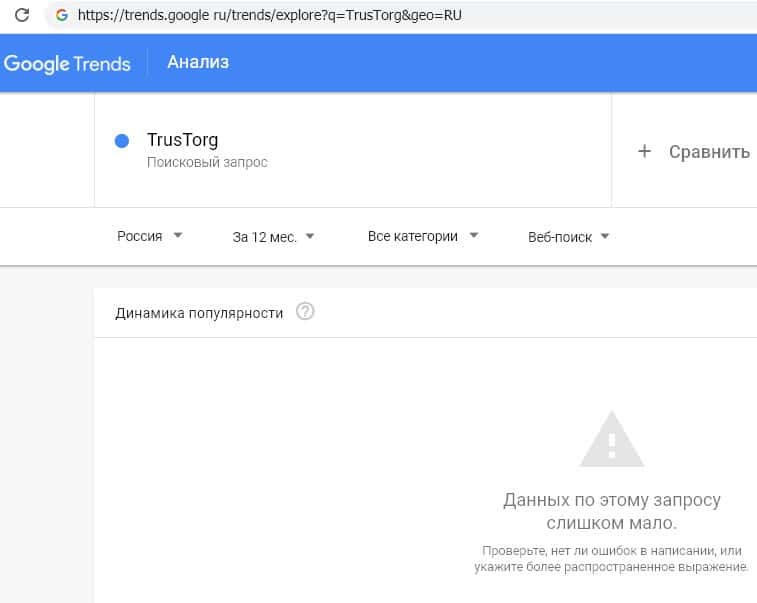Select the Анализ header item
757x603 pixels.
point(198,62)
